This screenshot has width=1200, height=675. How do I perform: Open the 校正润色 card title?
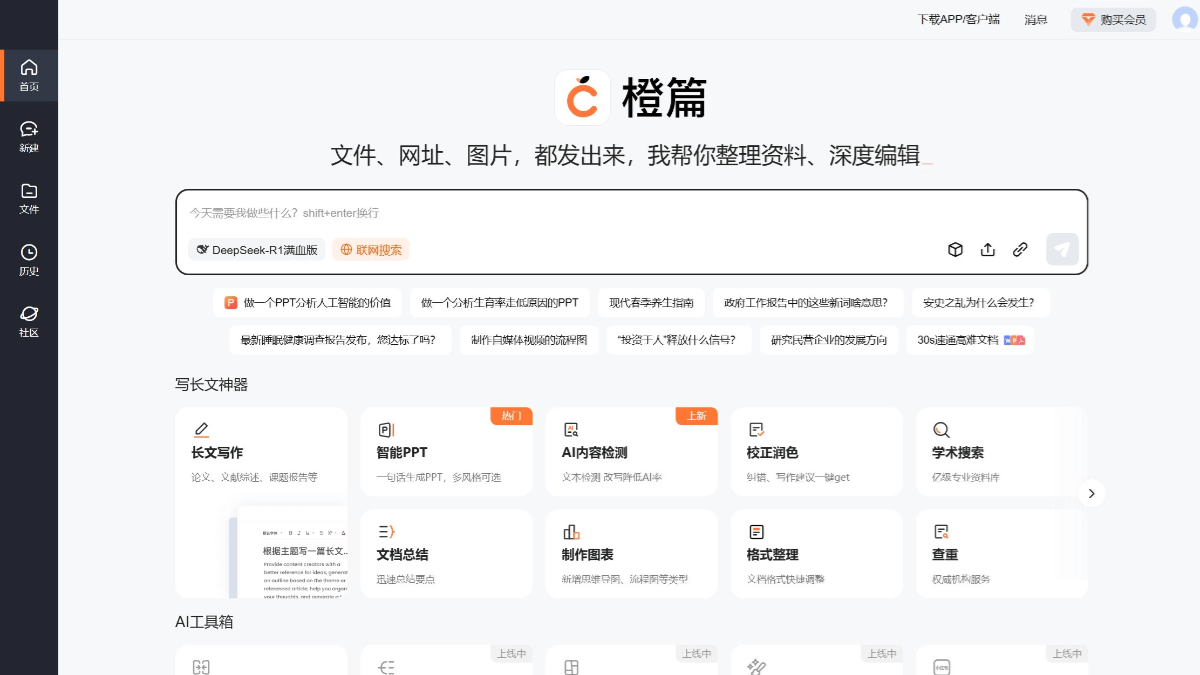tap(772, 453)
